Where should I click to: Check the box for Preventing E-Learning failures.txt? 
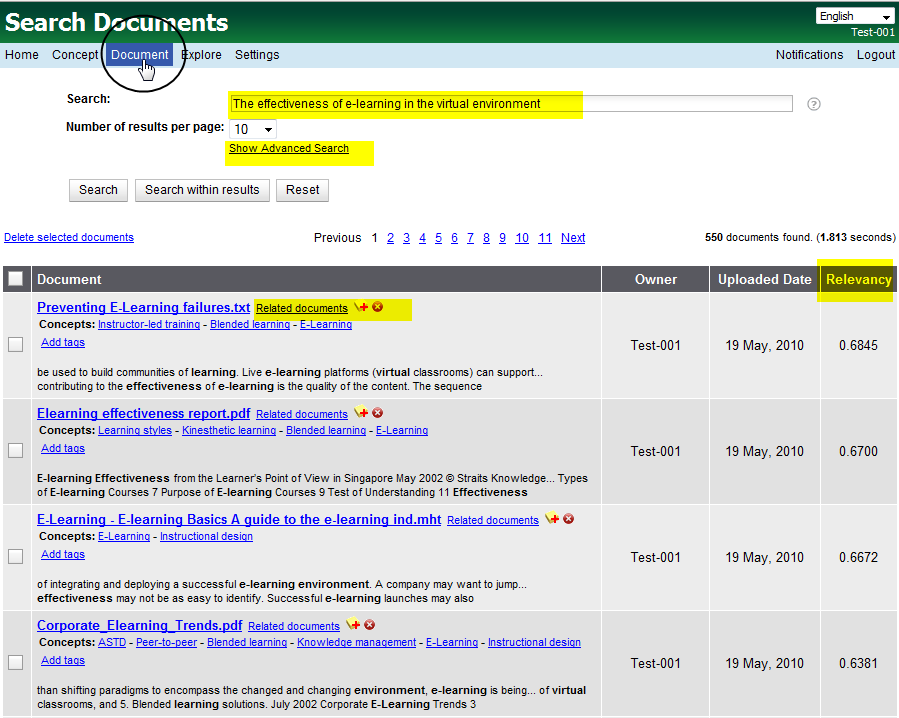pos(16,345)
